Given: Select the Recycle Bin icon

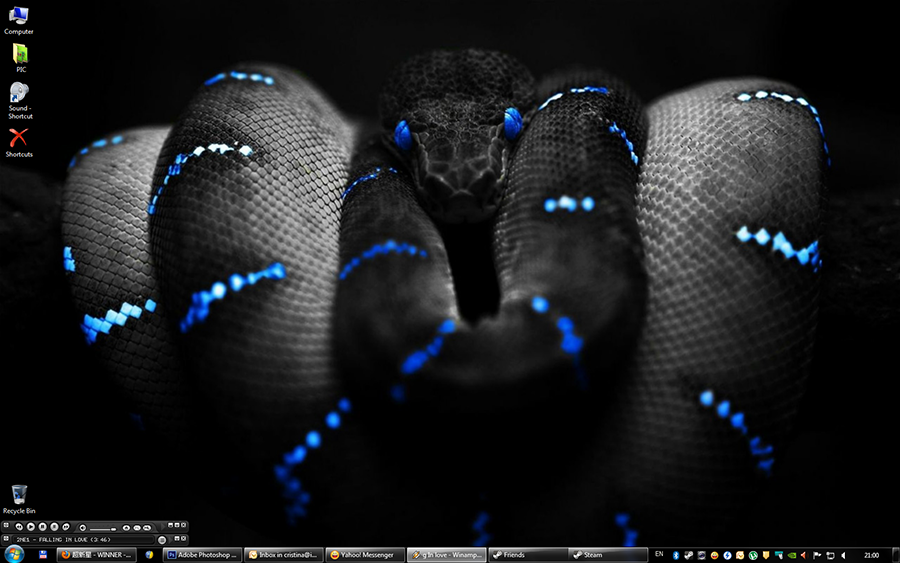Looking at the screenshot, I should coord(19,499).
